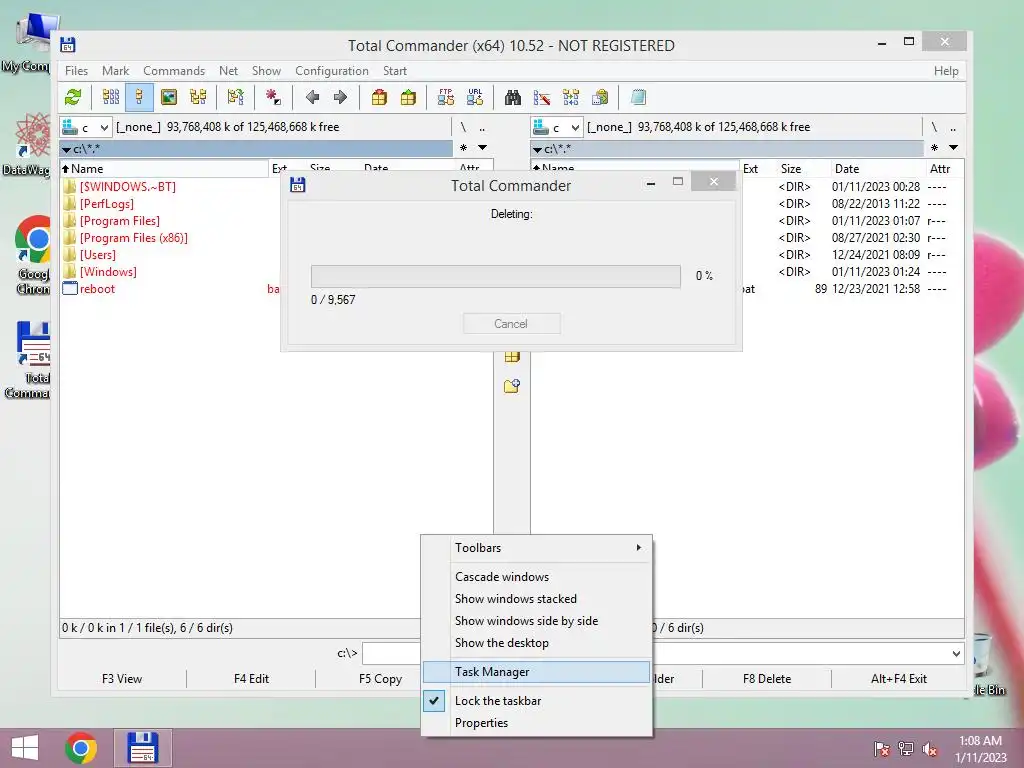
Task: Click the Action Center flag tray icon
Action: tap(881, 748)
